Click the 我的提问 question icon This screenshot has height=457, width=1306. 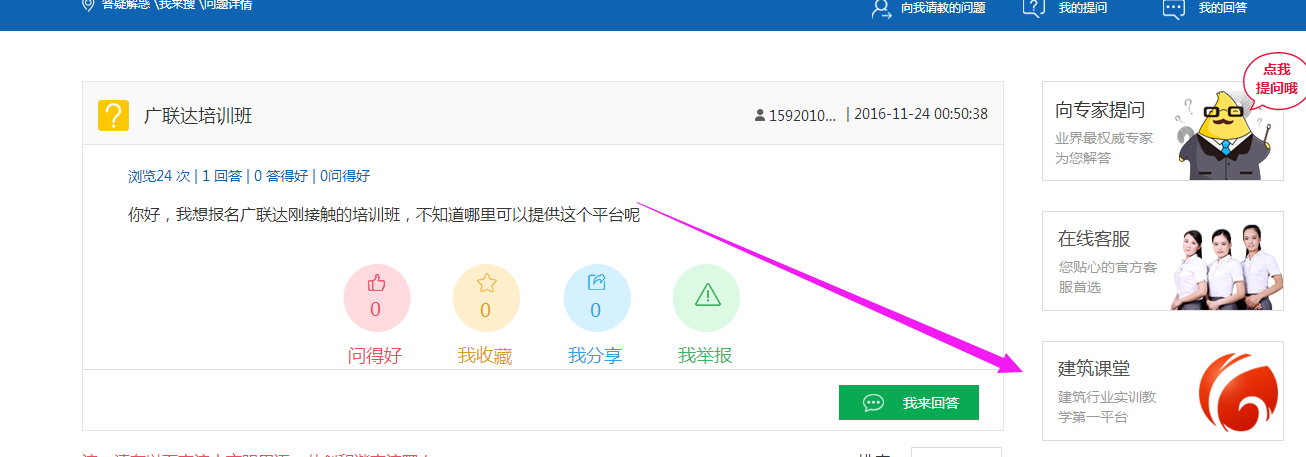pos(1034,8)
